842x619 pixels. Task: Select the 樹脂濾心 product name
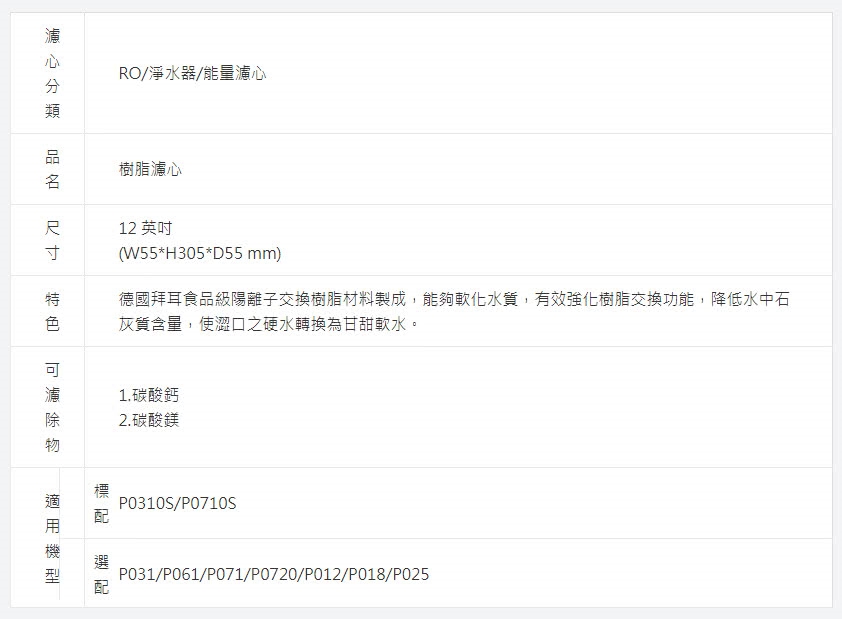click(x=150, y=170)
